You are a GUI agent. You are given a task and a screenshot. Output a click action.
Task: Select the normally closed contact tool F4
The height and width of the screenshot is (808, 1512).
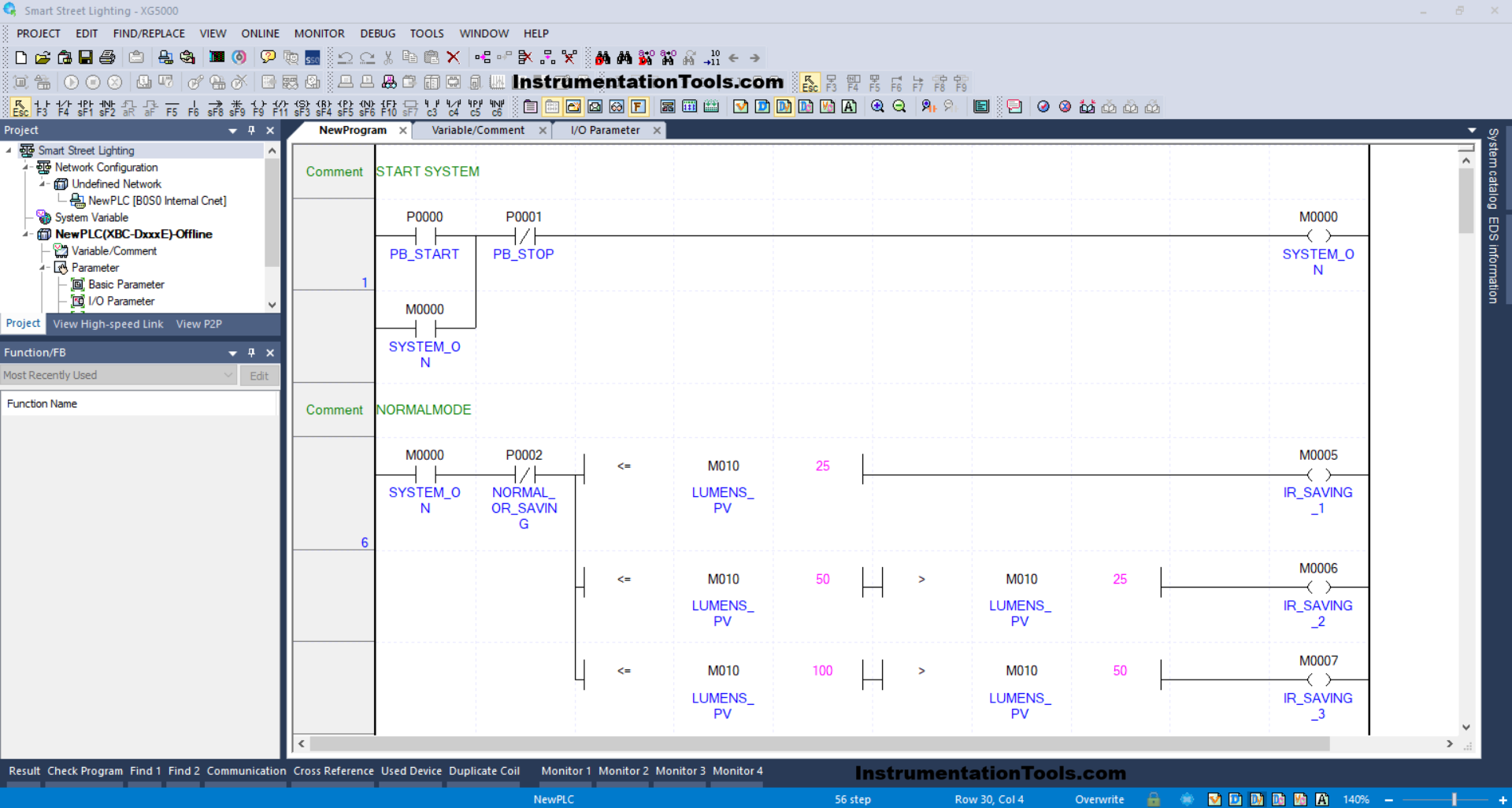[63, 106]
